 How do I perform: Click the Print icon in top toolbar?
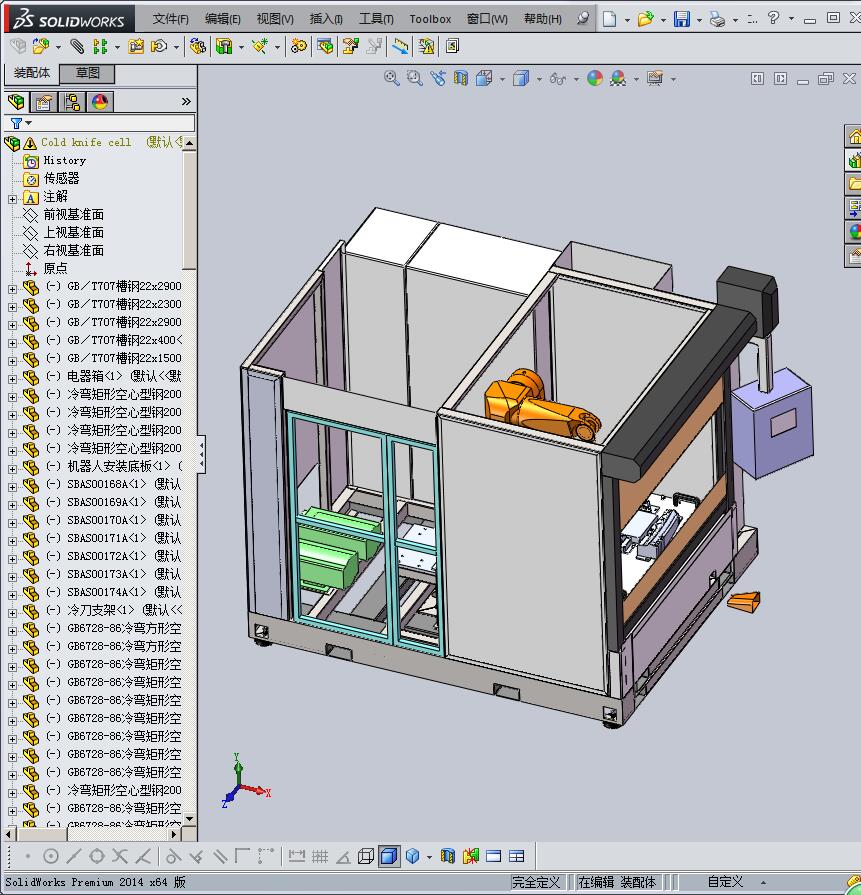pyautogui.click(x=717, y=19)
